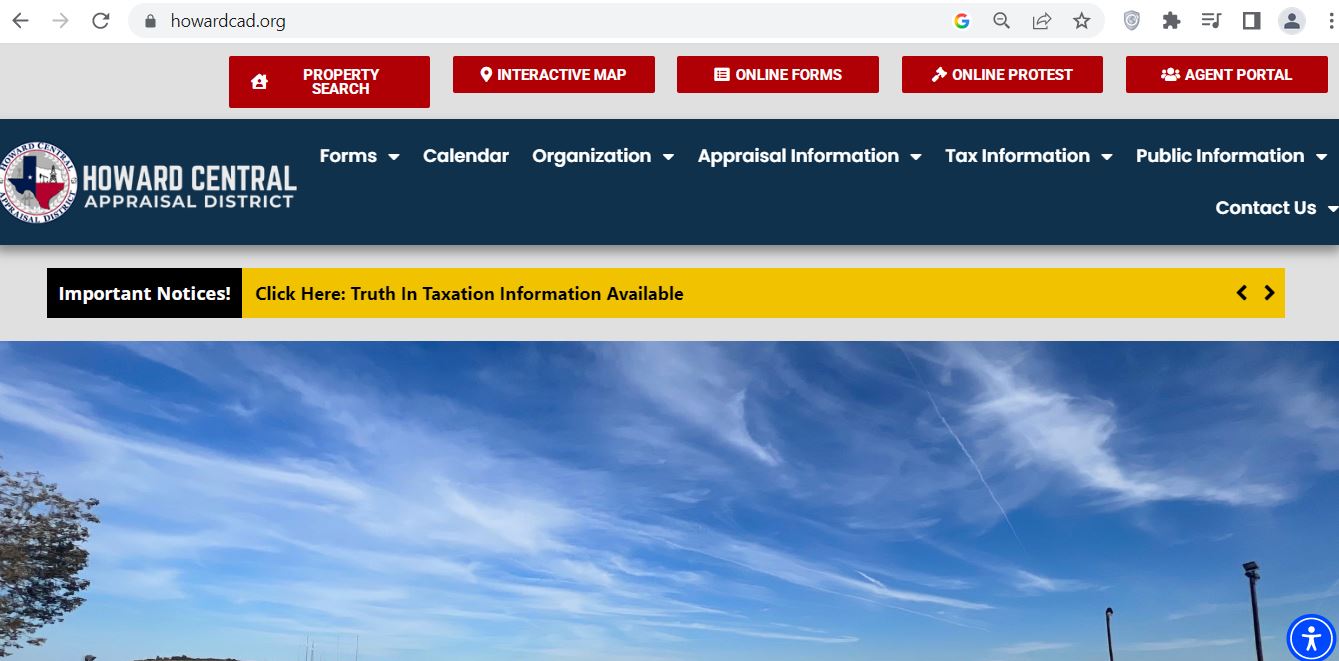
Task: Open the ONLINE FORMS button
Action: pyautogui.click(x=778, y=74)
